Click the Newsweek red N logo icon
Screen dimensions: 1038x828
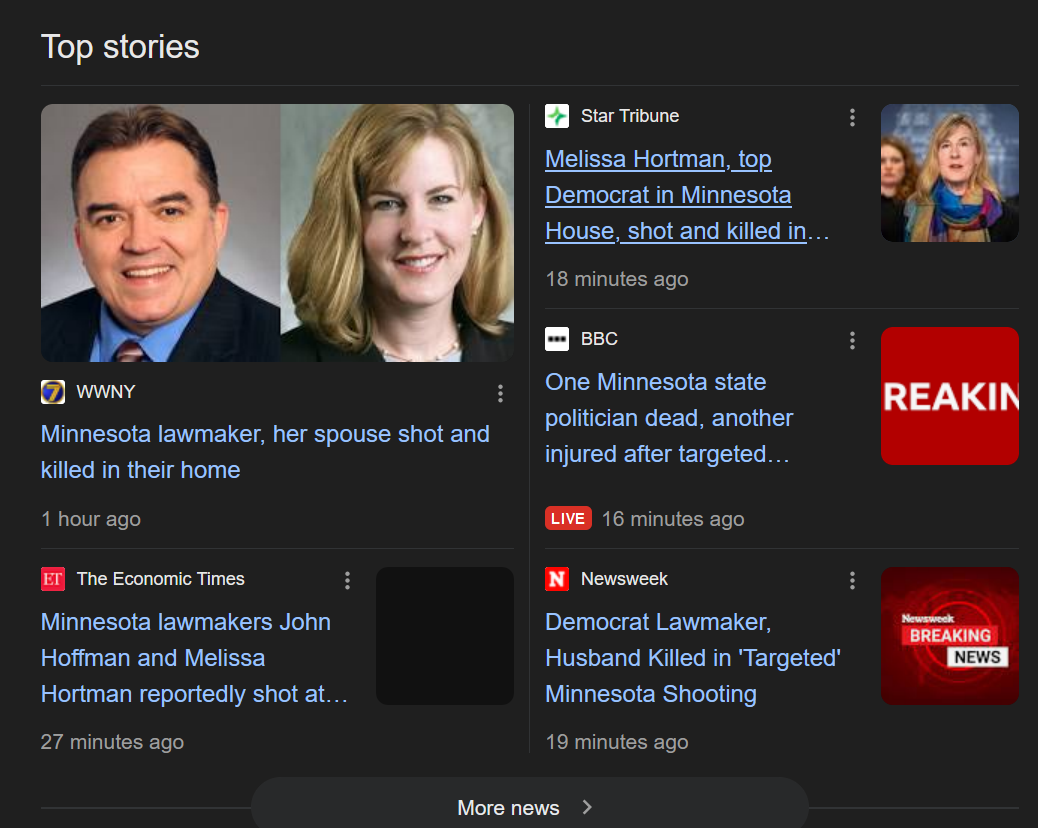(557, 579)
